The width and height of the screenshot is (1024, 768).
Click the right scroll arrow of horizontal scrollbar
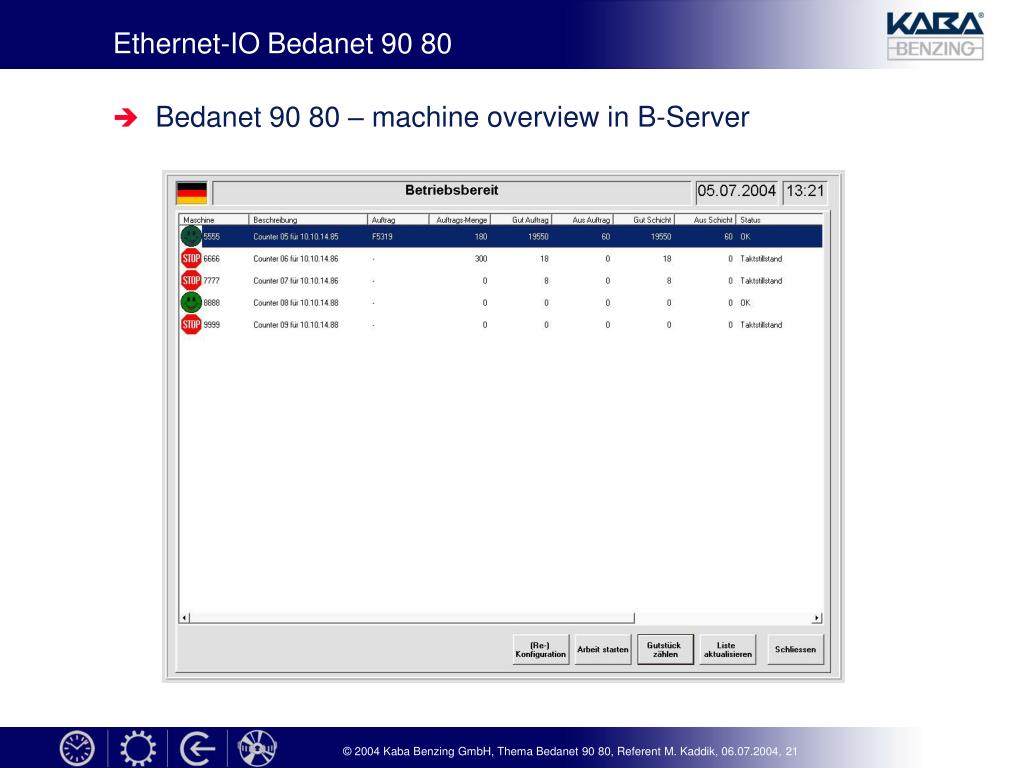816,618
